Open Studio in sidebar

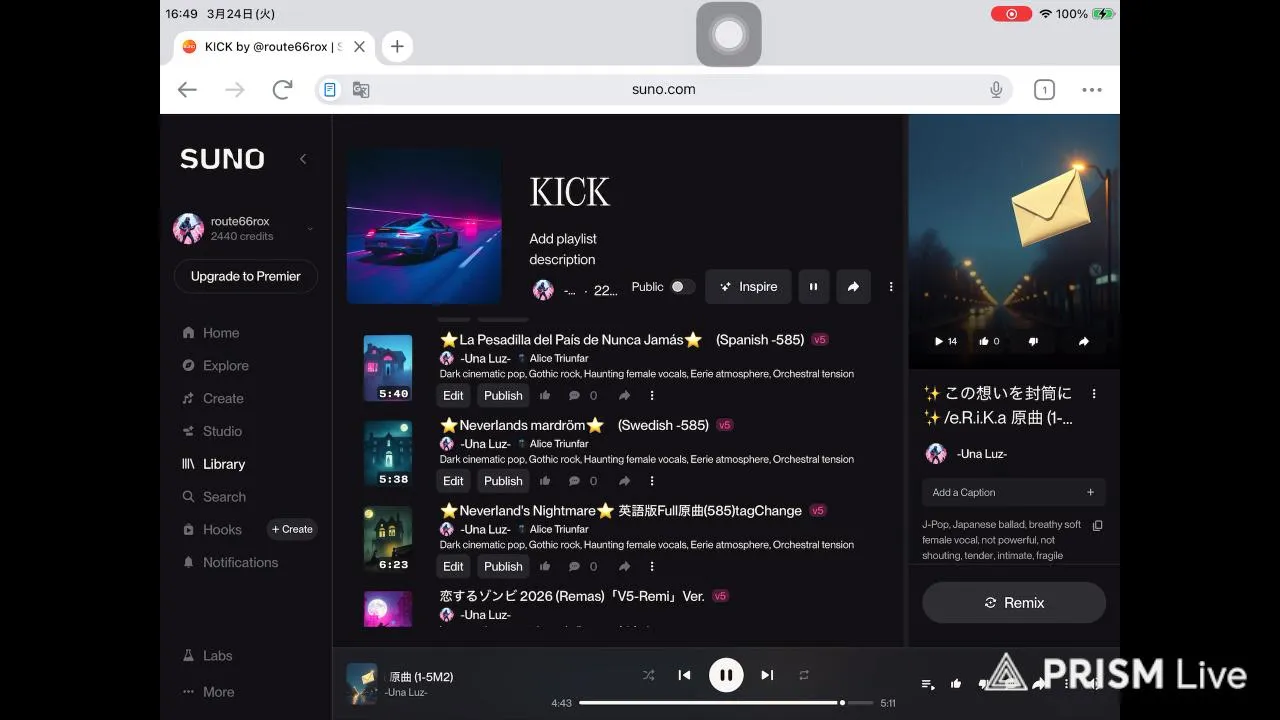tap(212, 431)
